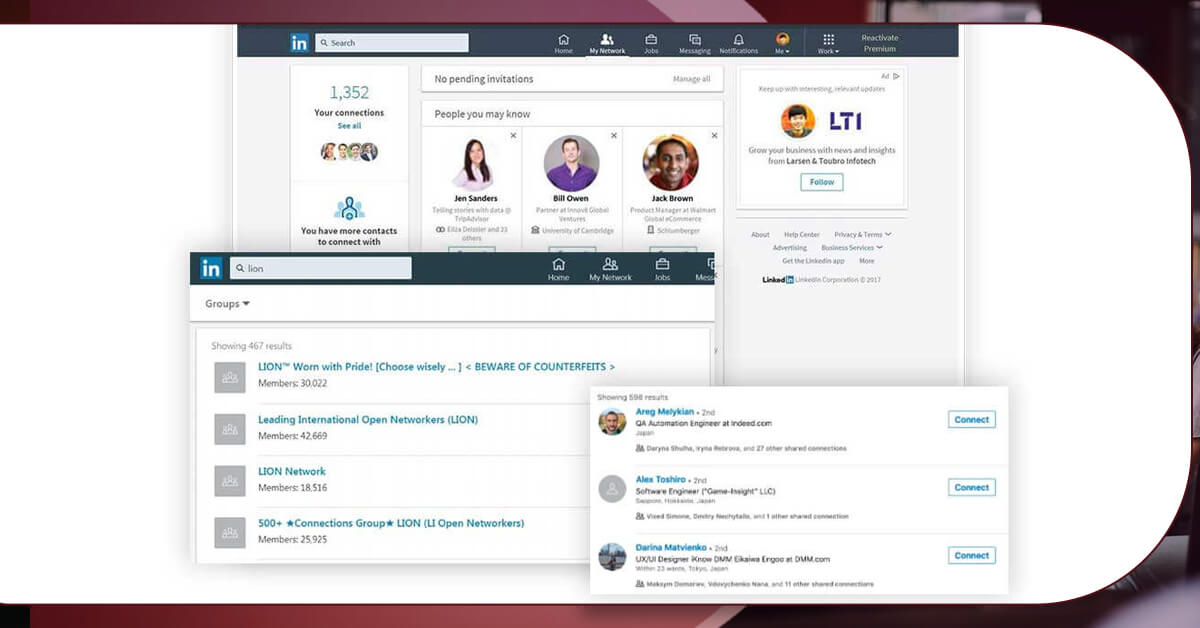Click the search field containing 'lion'
Viewport: 1200px width, 628px height.
pos(321,268)
